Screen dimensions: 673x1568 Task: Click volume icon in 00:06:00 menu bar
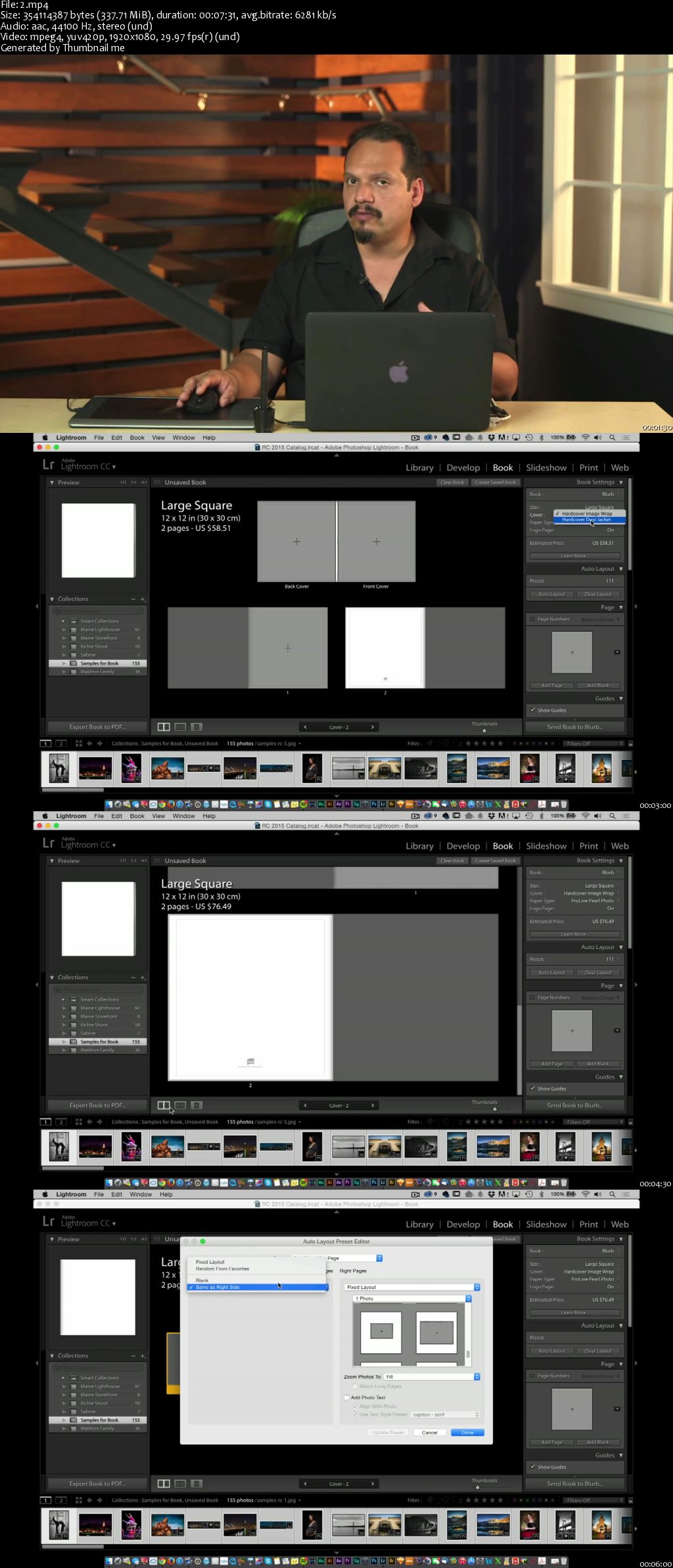(x=597, y=1194)
